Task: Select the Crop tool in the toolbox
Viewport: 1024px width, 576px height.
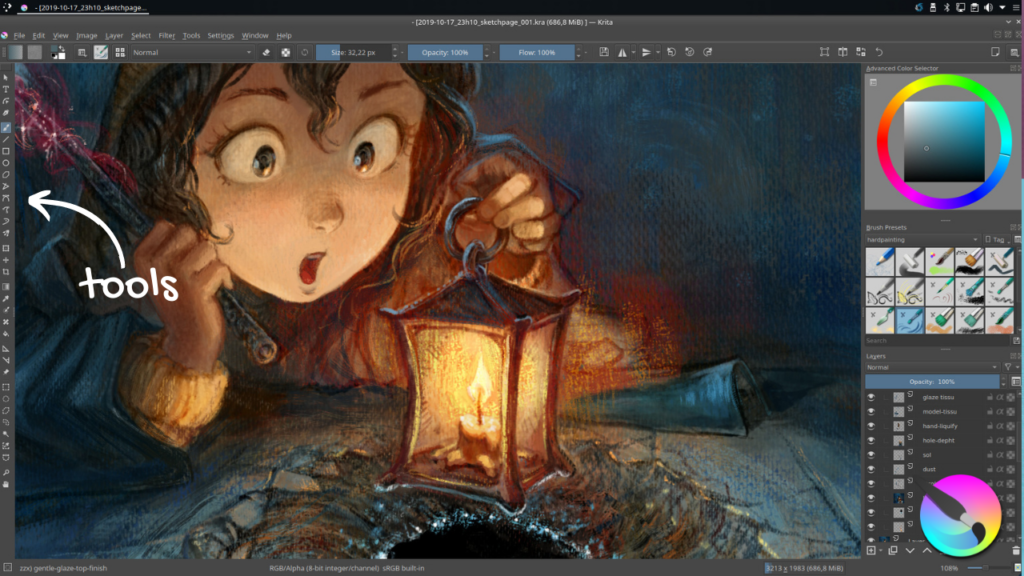Action: [x=6, y=272]
